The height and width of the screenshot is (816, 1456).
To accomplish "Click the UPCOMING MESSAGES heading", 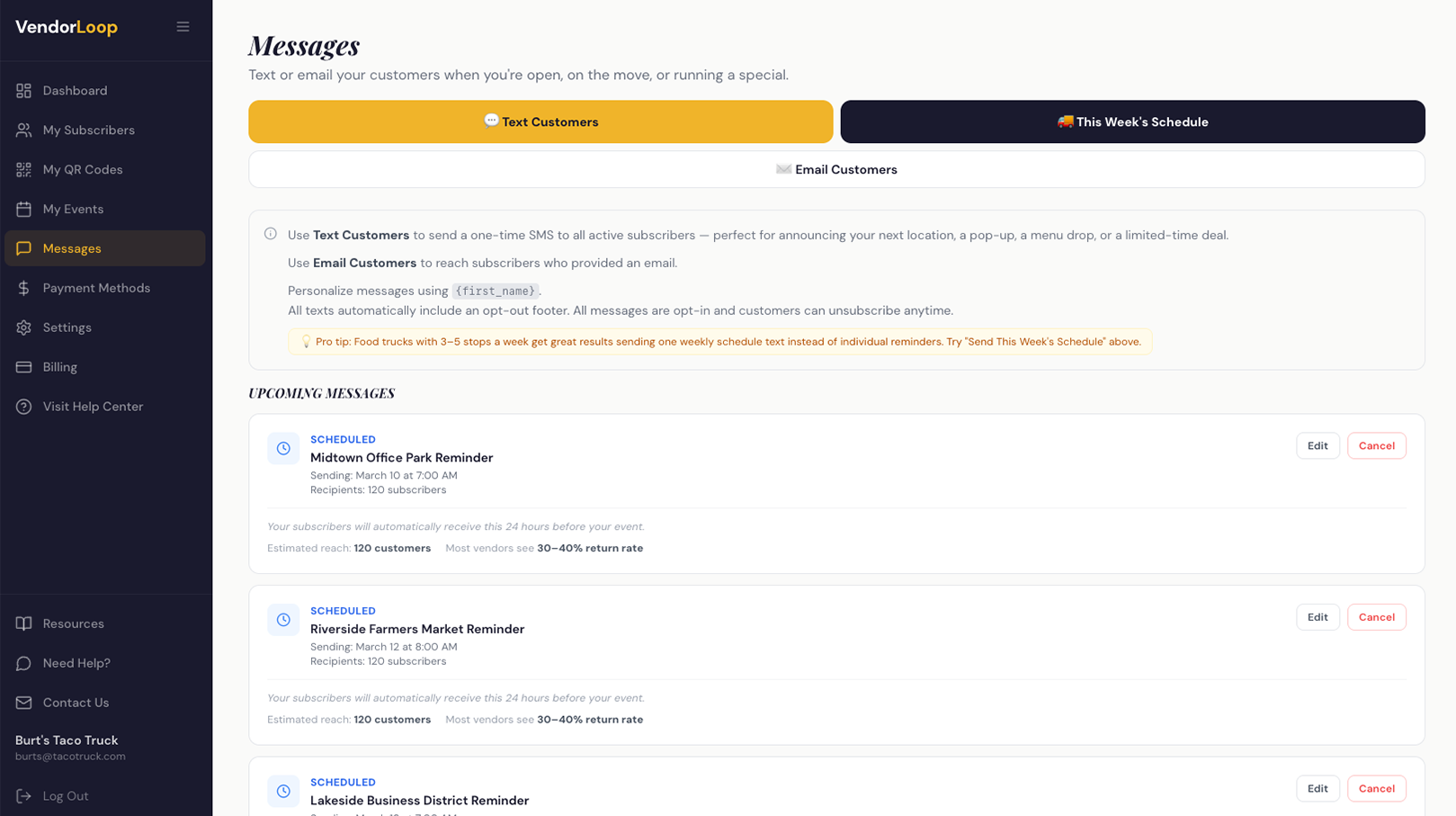I will point(322,393).
